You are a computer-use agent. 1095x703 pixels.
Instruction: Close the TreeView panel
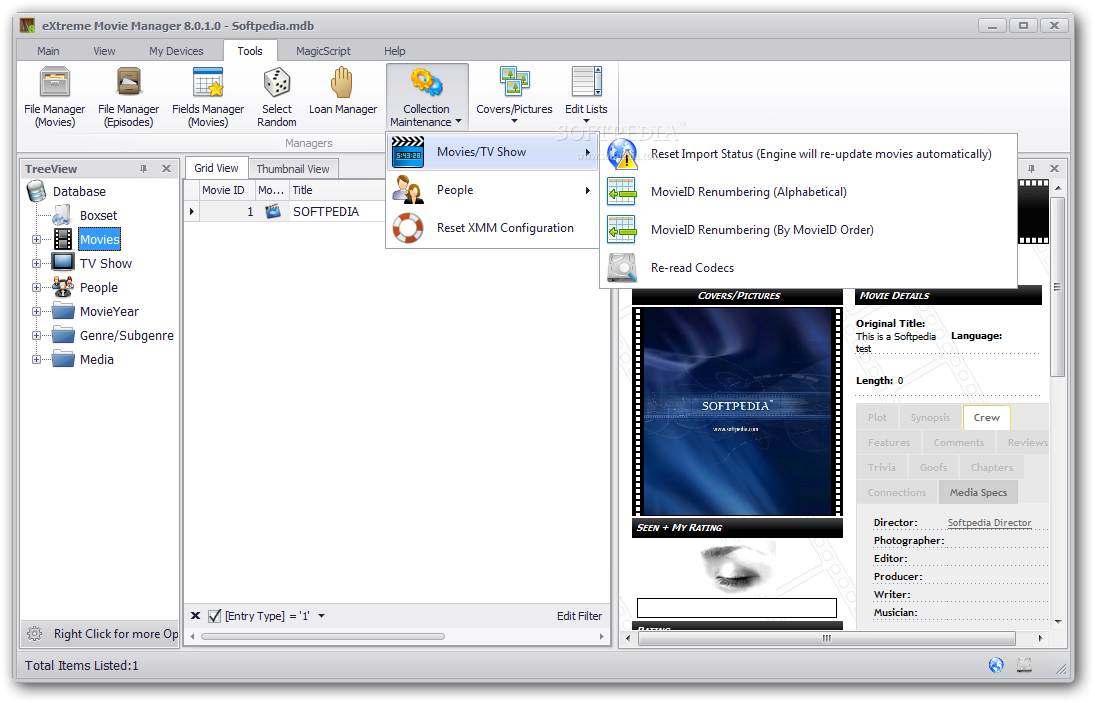click(x=166, y=169)
